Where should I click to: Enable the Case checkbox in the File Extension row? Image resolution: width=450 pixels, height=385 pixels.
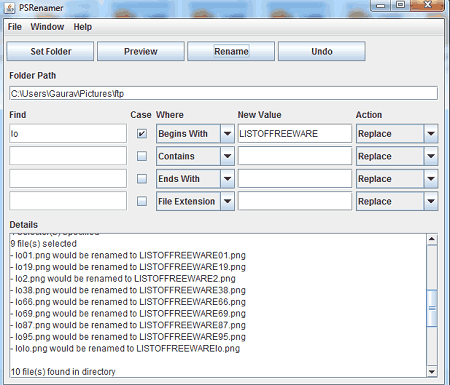(142, 201)
